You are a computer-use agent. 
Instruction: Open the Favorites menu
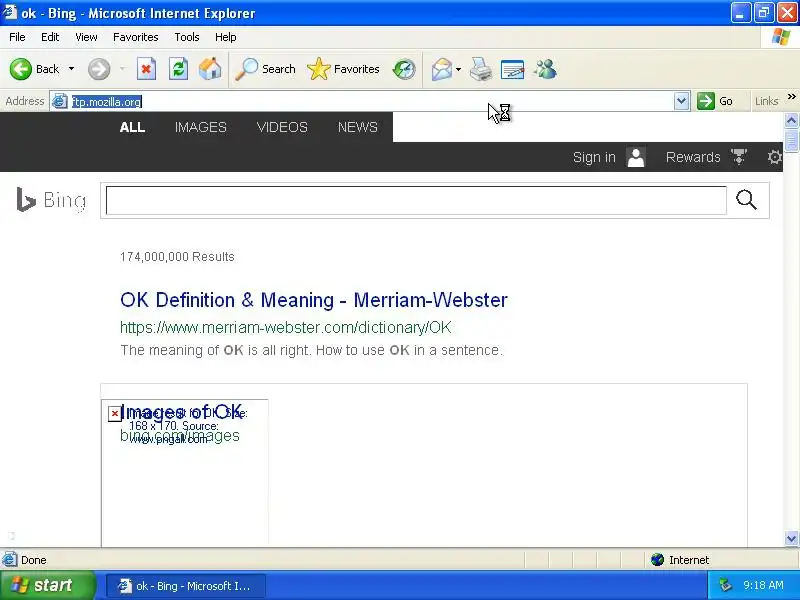coord(136,37)
